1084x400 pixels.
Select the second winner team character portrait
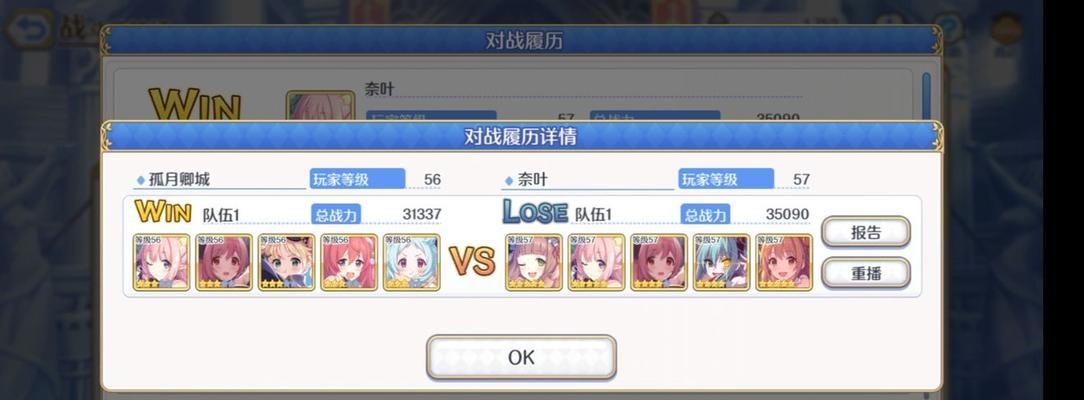(x=224, y=262)
